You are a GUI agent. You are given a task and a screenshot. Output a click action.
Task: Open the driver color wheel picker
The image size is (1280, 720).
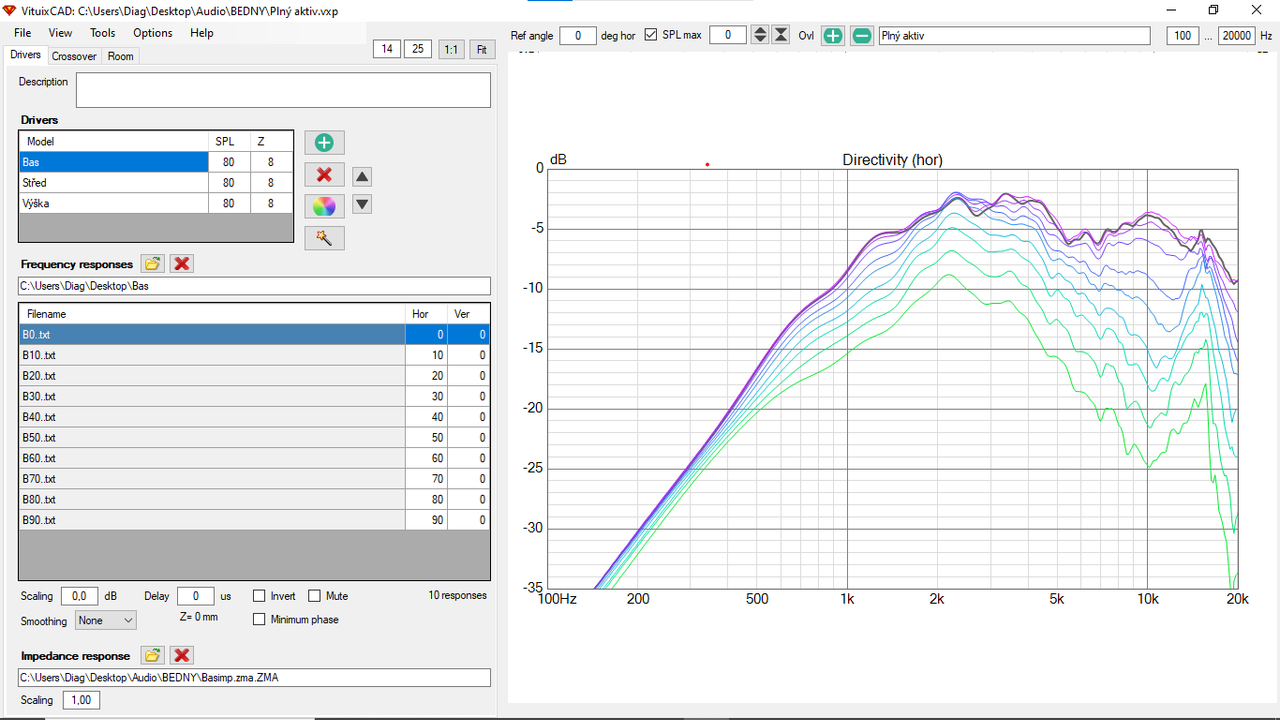click(x=324, y=206)
